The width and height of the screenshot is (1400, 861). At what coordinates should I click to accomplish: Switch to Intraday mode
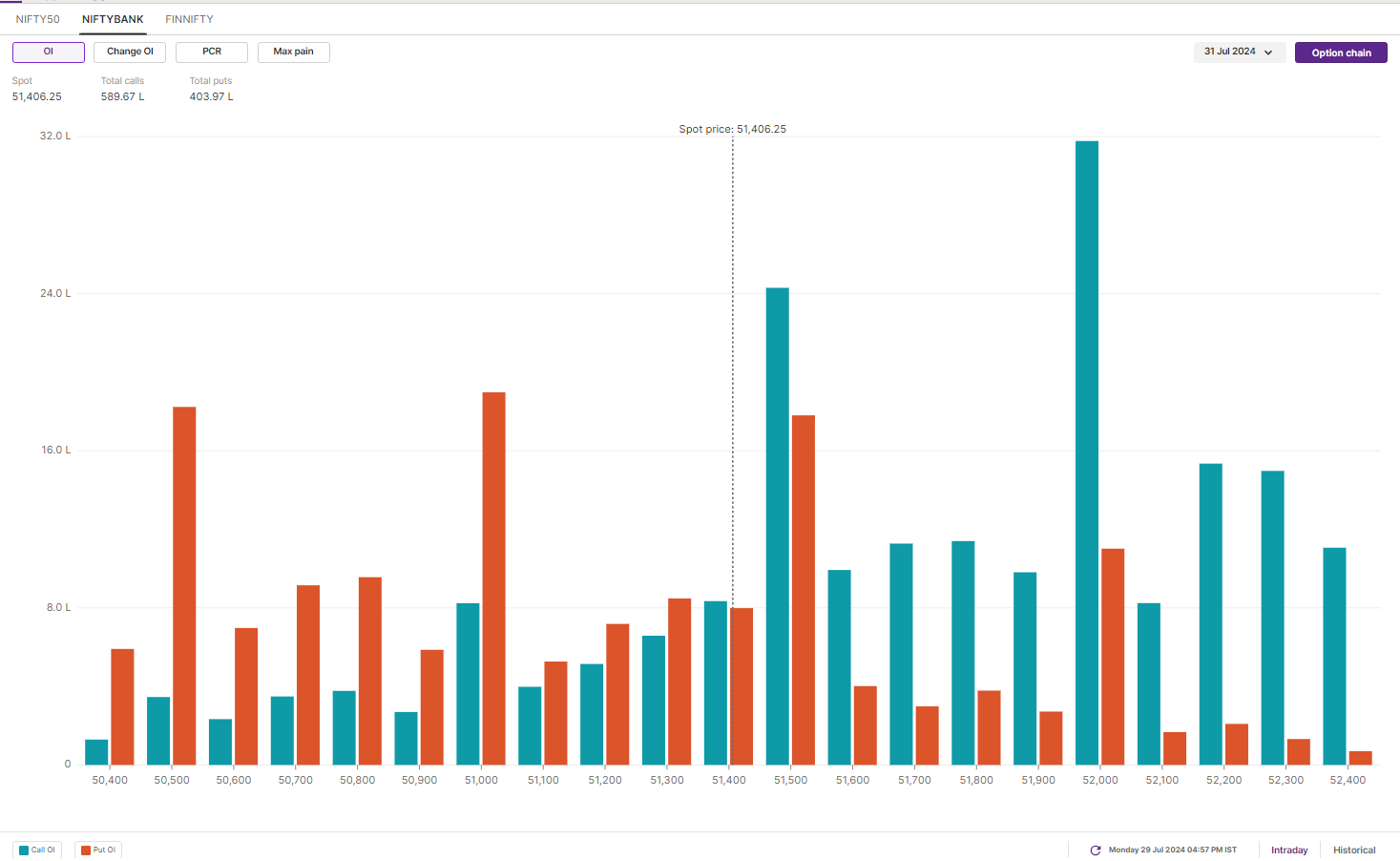pyautogui.click(x=1289, y=850)
